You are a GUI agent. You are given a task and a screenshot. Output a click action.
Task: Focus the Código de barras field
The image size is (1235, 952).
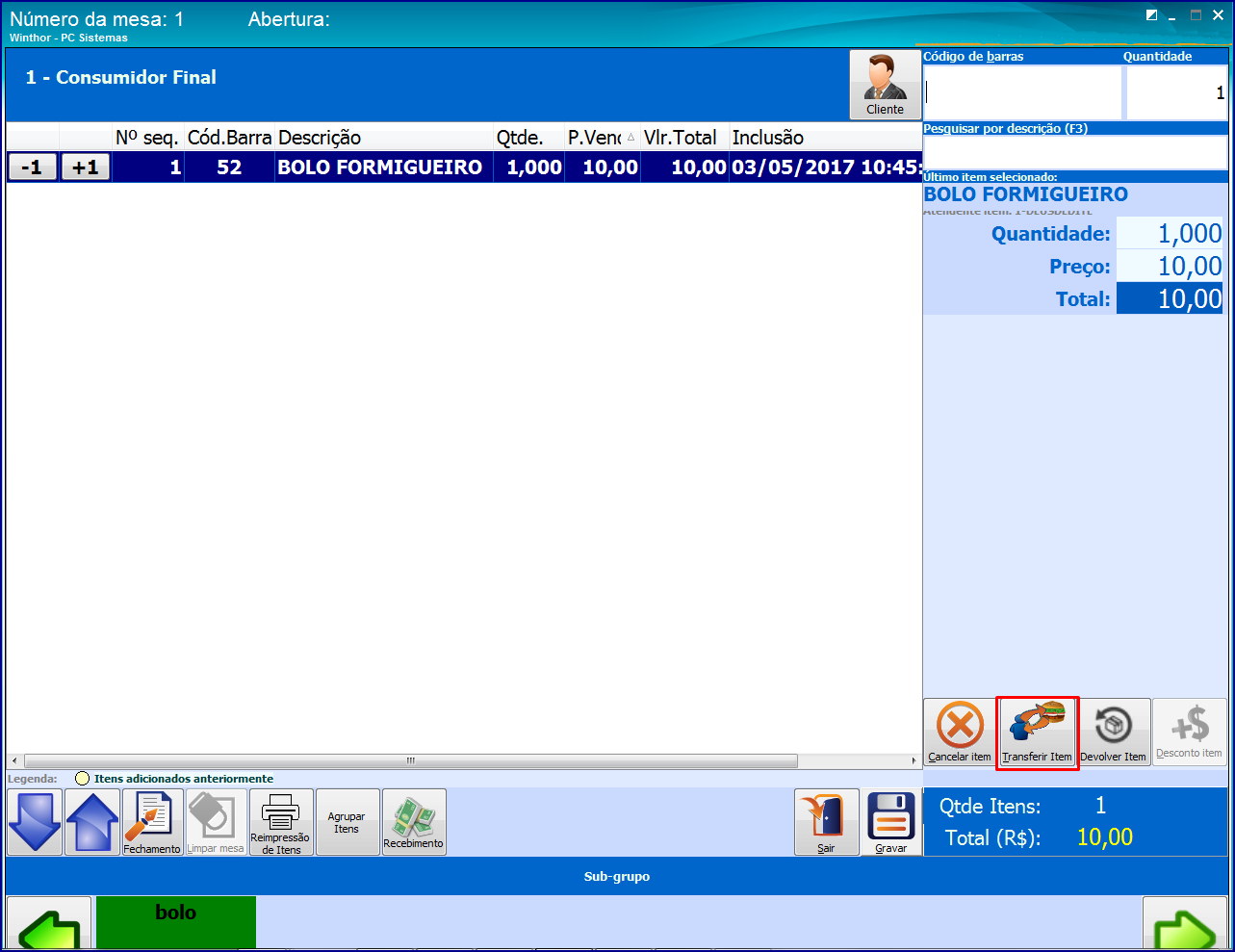(x=1022, y=92)
